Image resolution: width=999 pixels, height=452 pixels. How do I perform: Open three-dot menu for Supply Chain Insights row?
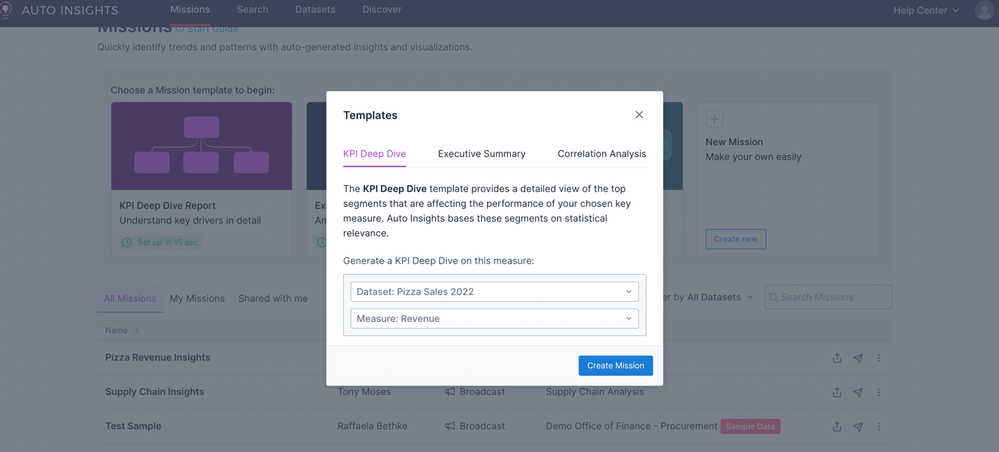coord(879,392)
